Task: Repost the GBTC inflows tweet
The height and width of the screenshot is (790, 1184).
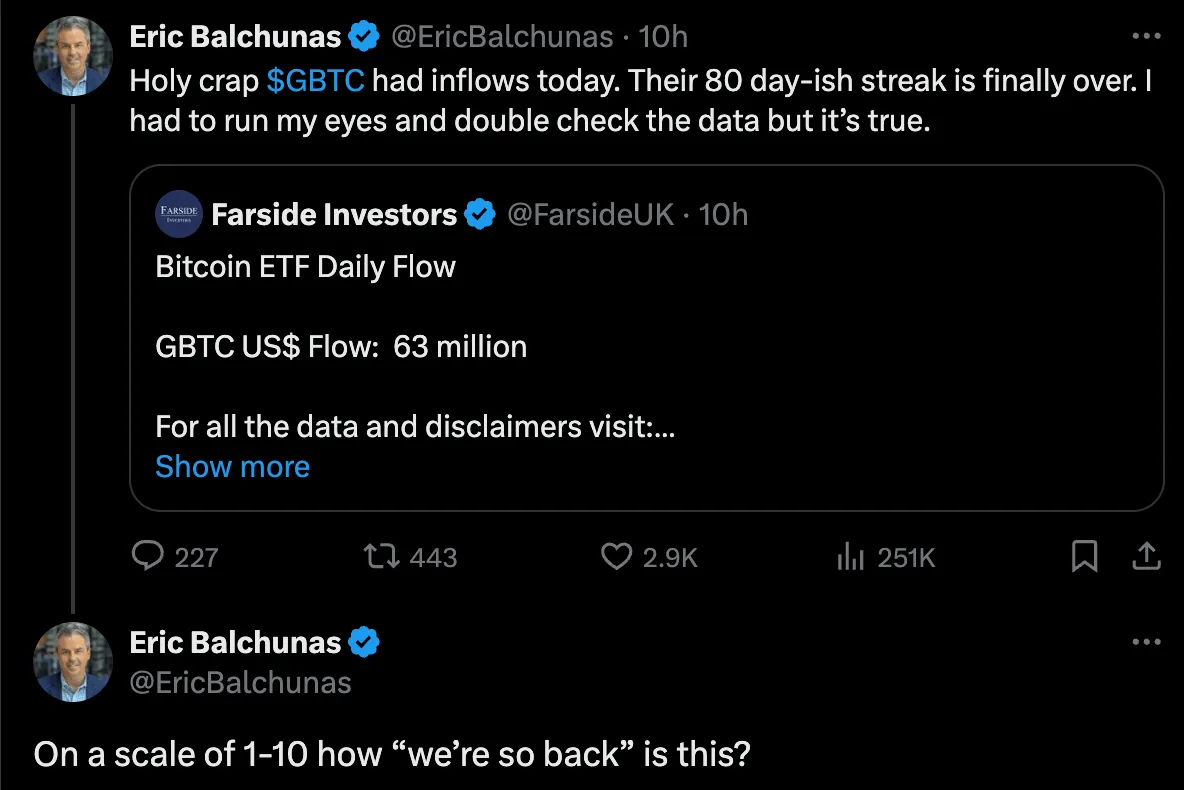Action: (x=378, y=556)
